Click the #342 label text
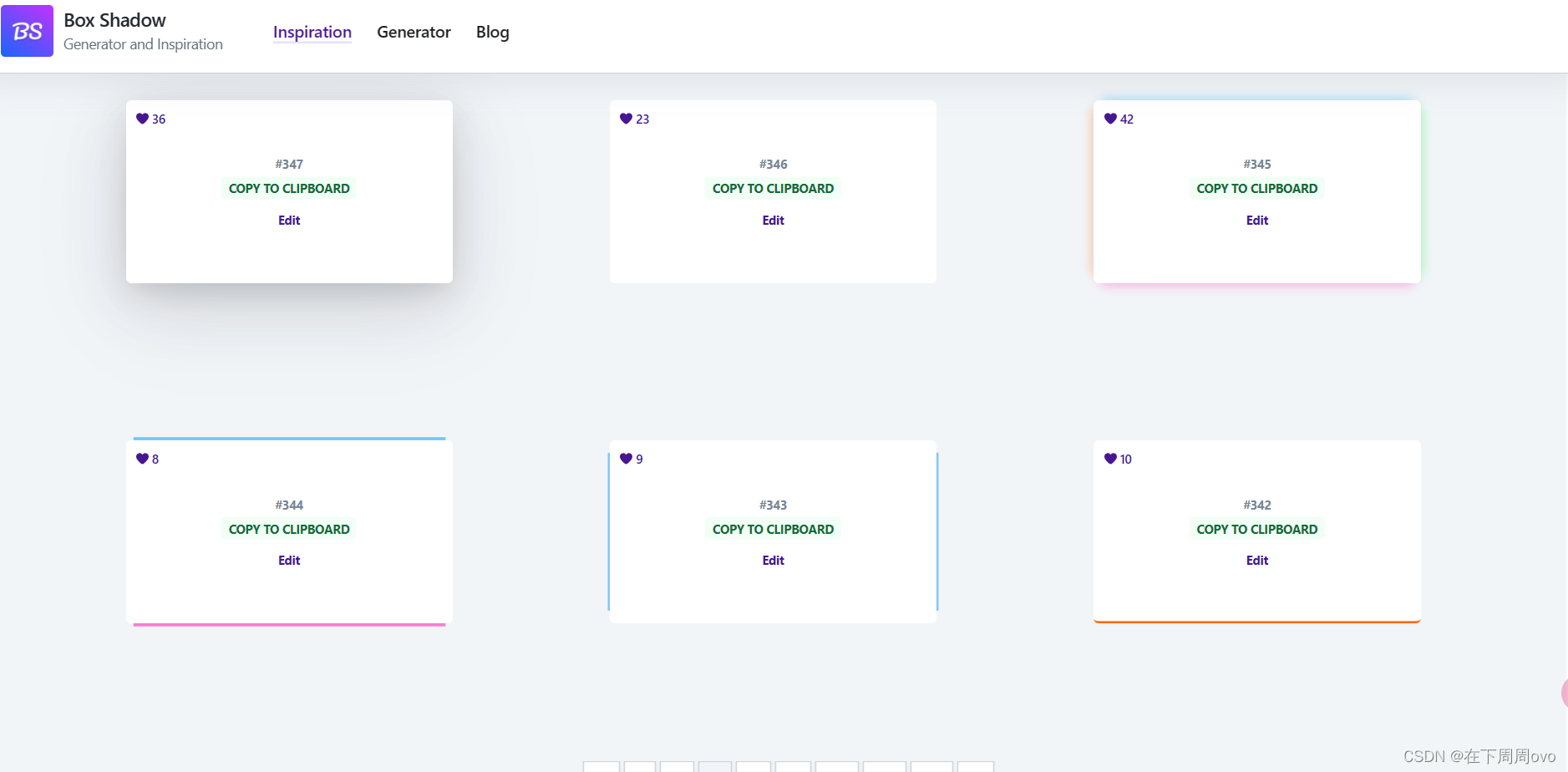Screen dimensions: 1568x772 1257,505
